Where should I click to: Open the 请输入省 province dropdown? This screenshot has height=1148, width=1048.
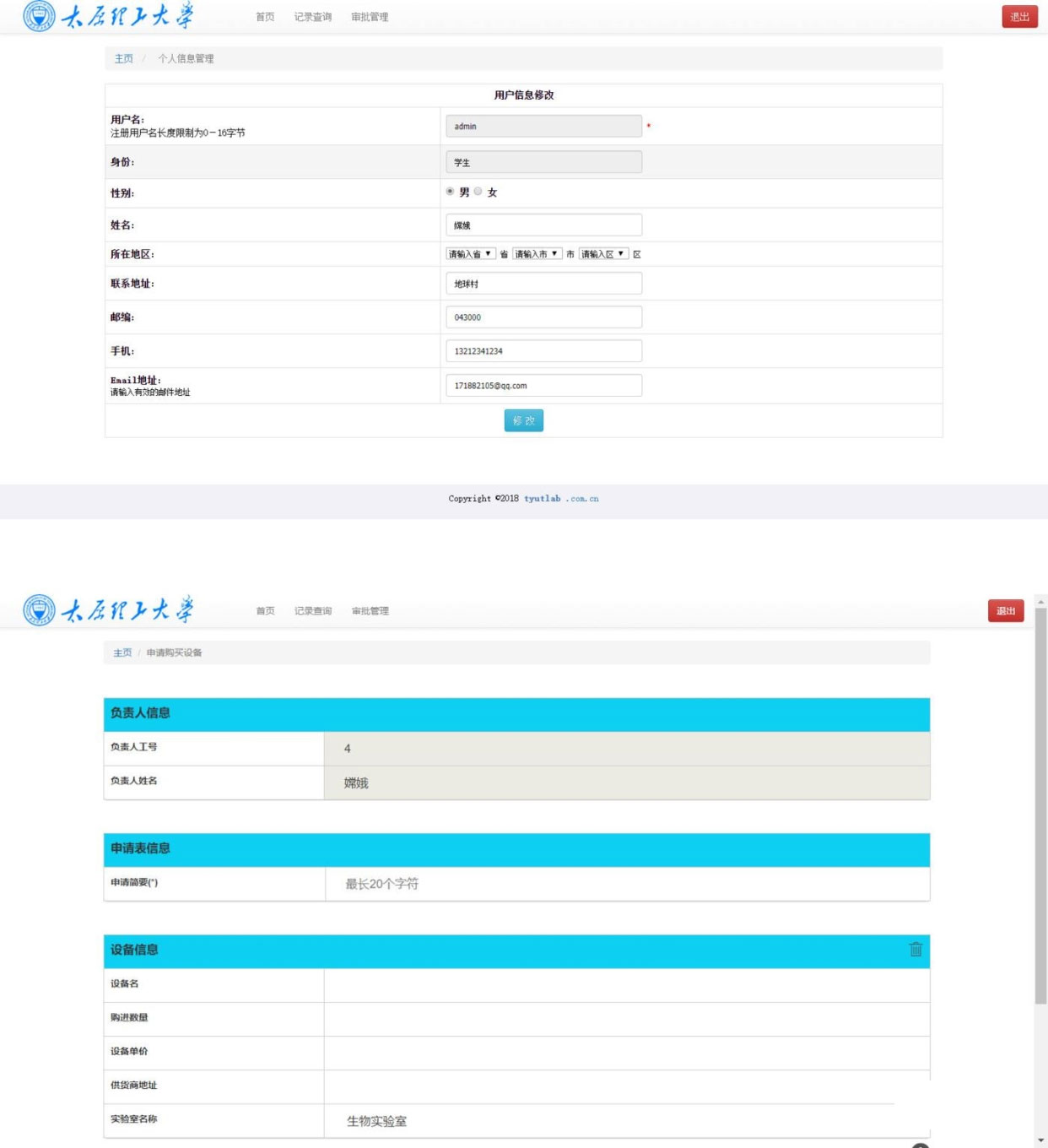(x=470, y=254)
